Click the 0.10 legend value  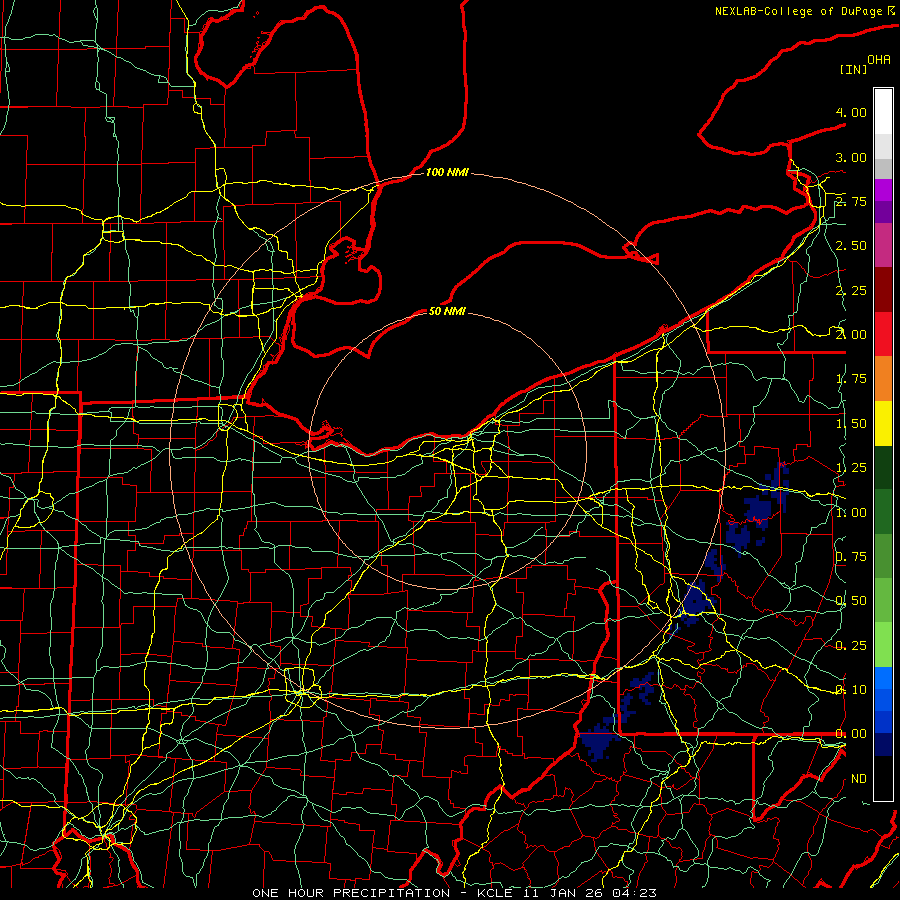851,690
